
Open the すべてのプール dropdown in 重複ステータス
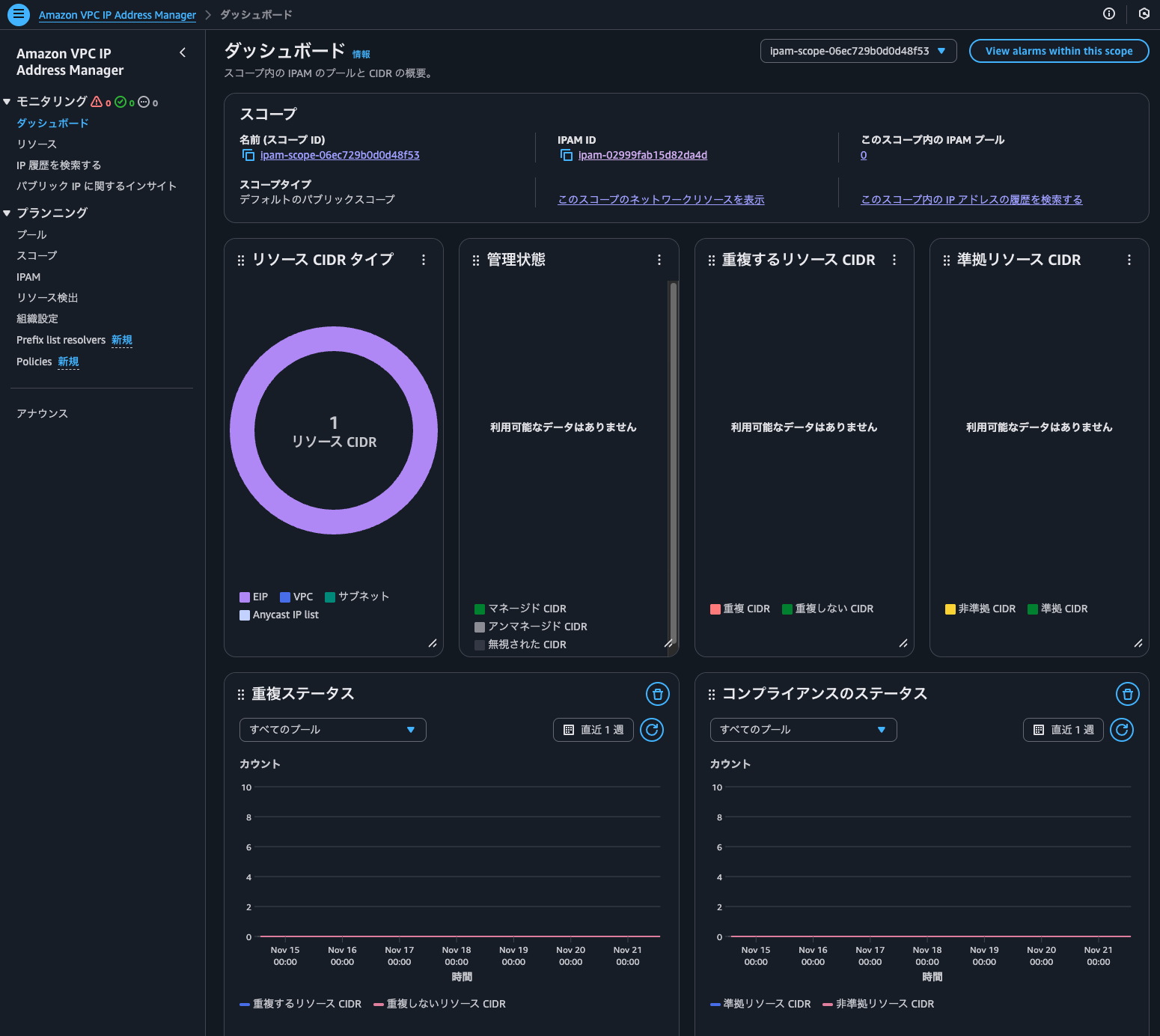click(x=332, y=730)
